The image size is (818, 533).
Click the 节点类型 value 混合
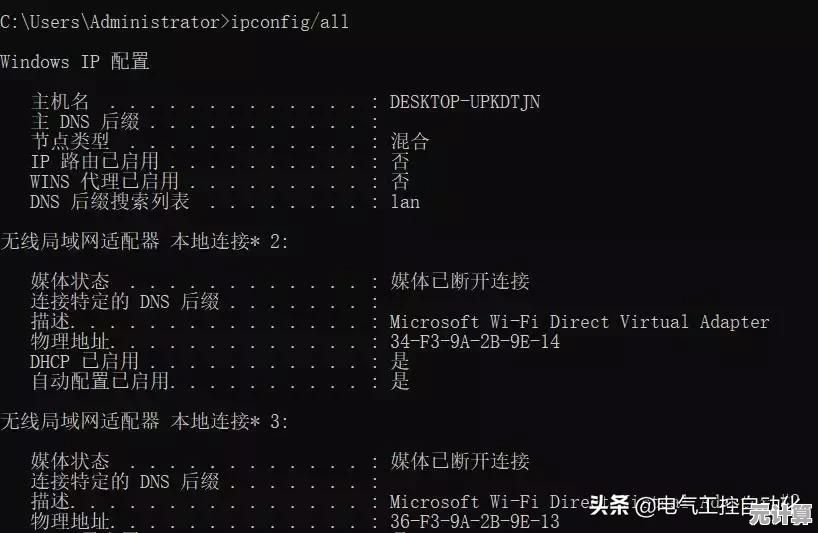point(410,142)
